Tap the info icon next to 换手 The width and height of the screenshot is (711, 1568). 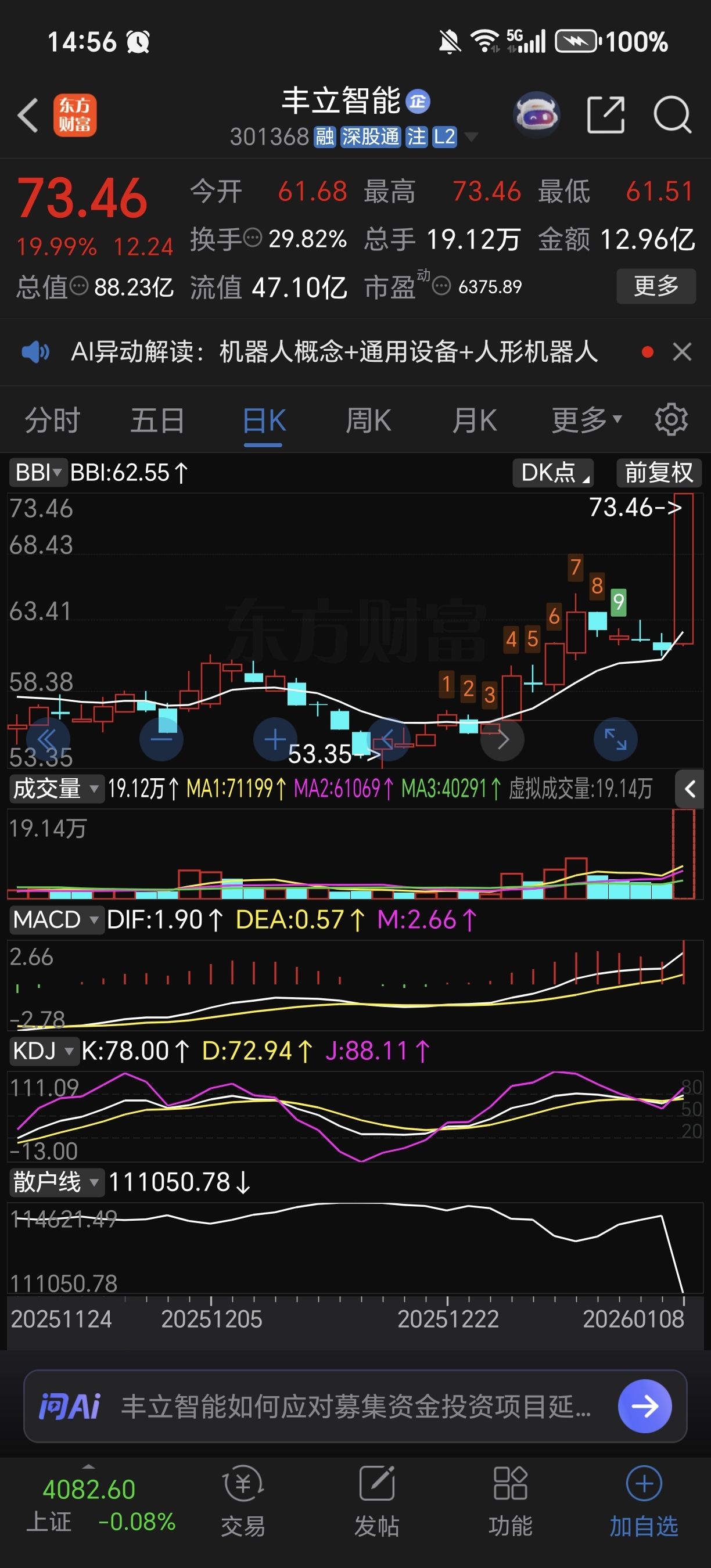[x=253, y=238]
